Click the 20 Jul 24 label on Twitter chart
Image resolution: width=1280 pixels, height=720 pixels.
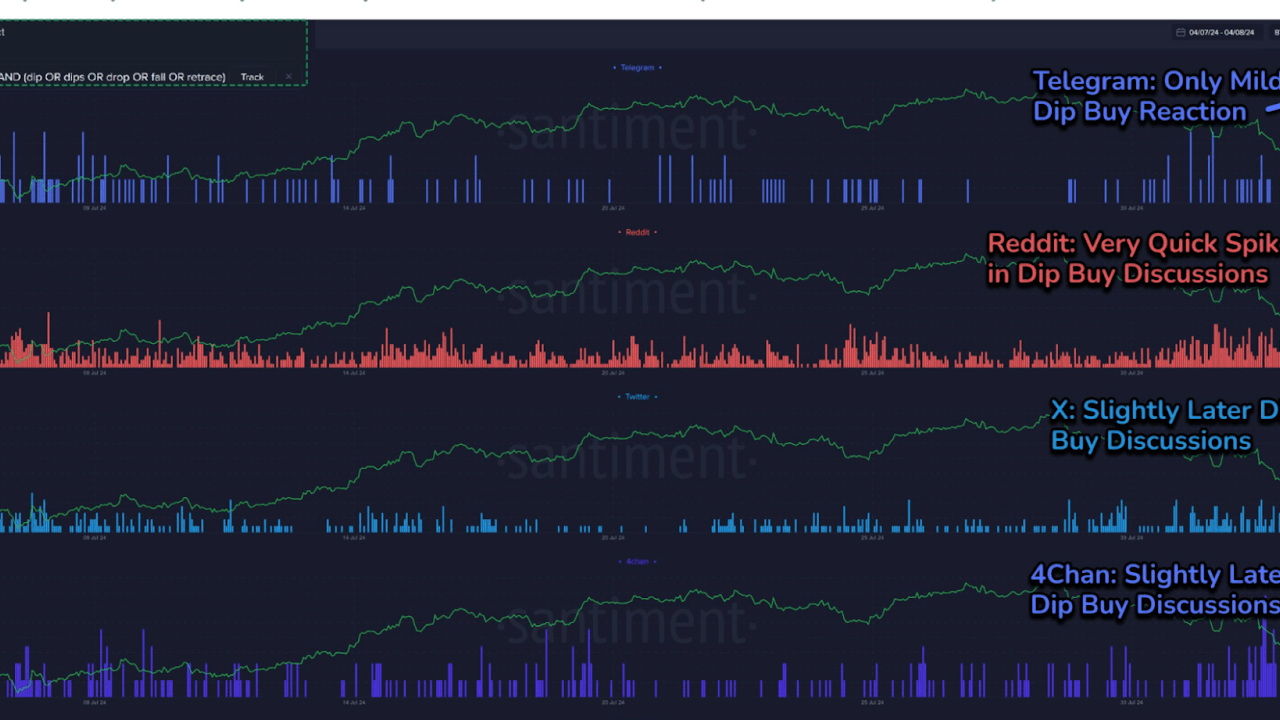612,538
